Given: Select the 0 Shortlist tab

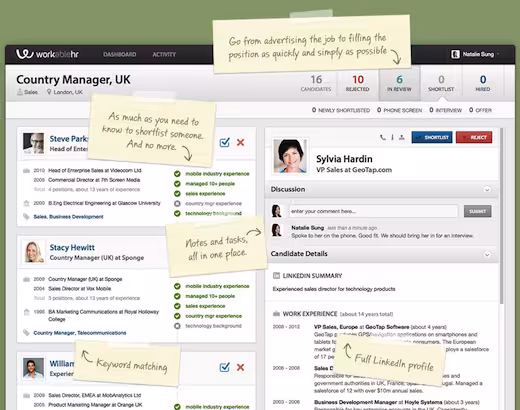Looking at the screenshot, I should pyautogui.click(x=441, y=83).
